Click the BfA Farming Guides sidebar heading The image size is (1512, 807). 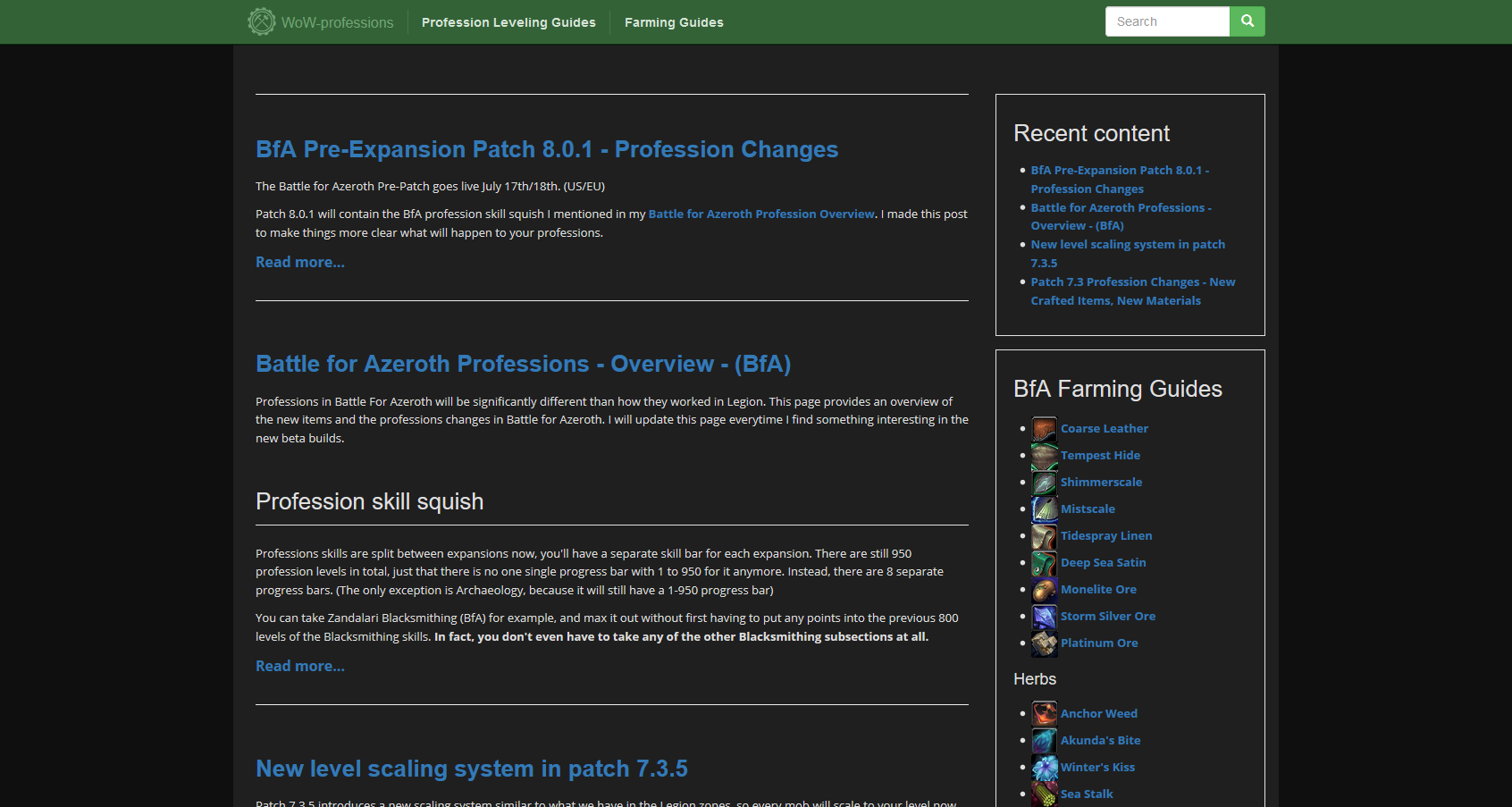click(1118, 390)
